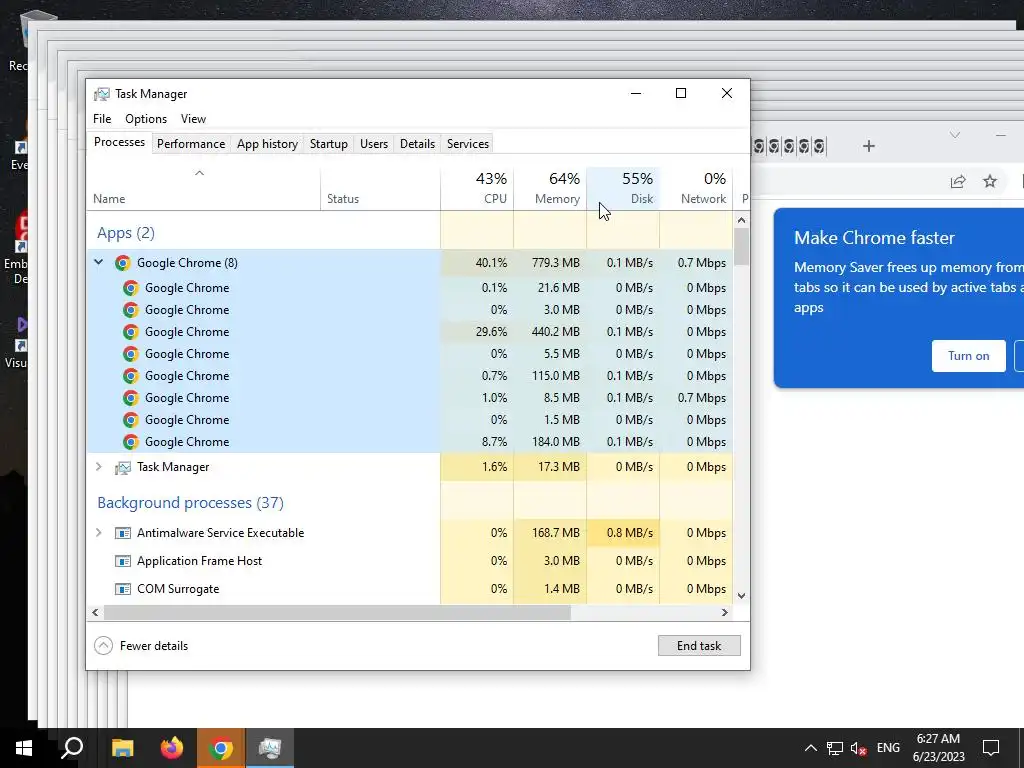Image resolution: width=1024 pixels, height=768 pixels.
Task: Select the Background processes (37) heading
Action: (190, 503)
